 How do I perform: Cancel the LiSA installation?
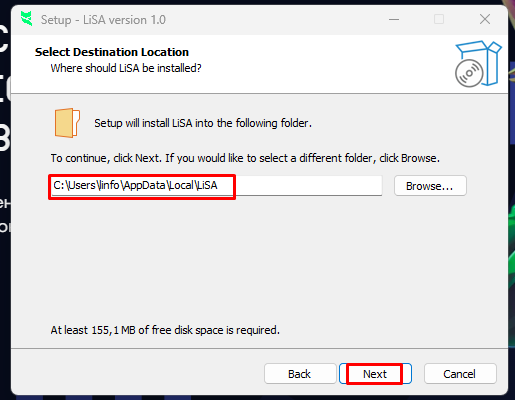(460, 374)
